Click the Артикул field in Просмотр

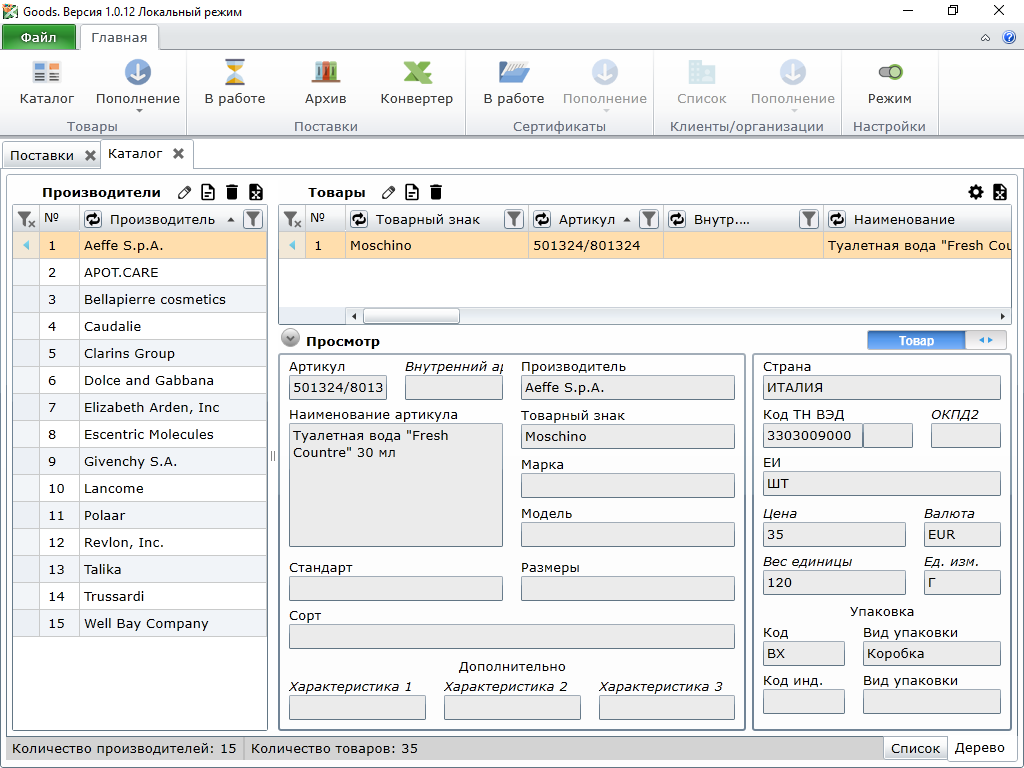[x=338, y=387]
